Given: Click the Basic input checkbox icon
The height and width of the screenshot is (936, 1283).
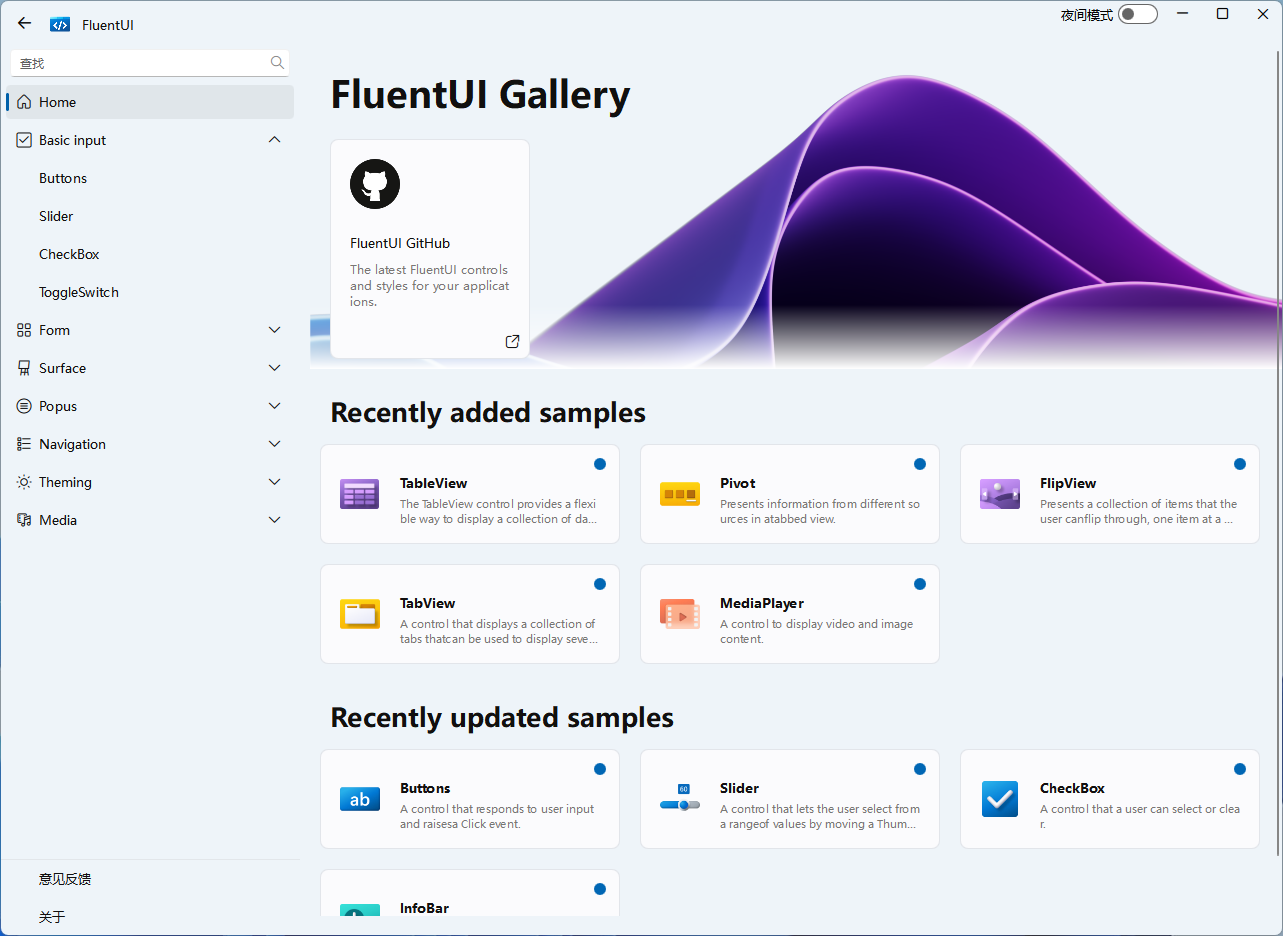Looking at the screenshot, I should click(24, 140).
